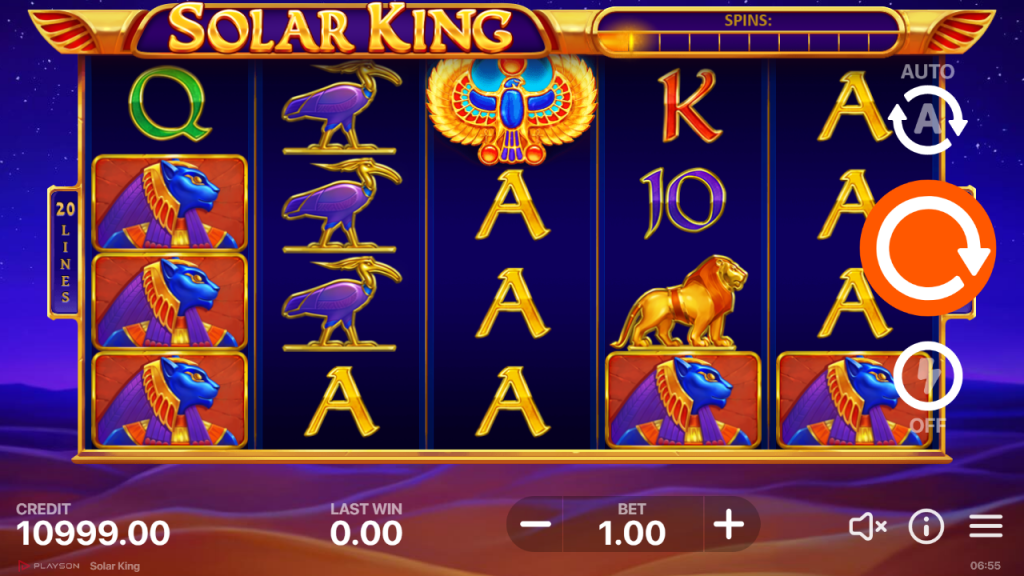Click the Playson logo link
The image size is (1024, 576).
point(49,566)
